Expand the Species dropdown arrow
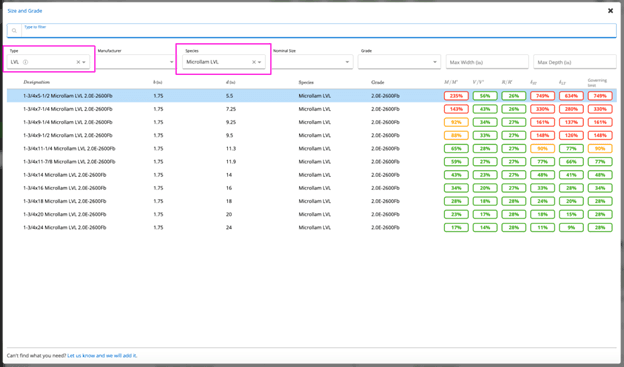 click(x=259, y=62)
